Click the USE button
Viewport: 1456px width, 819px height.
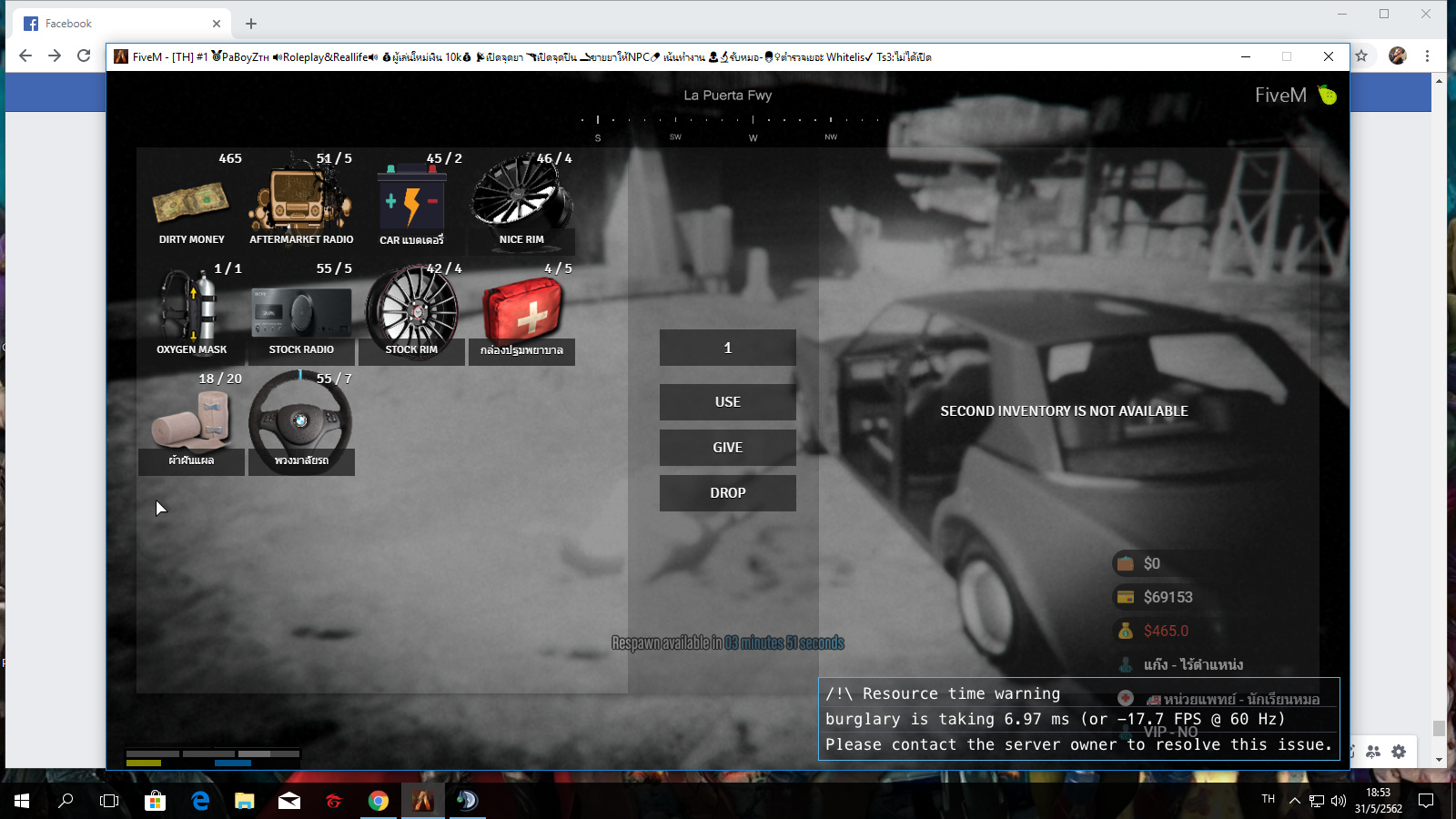pyautogui.click(x=727, y=401)
